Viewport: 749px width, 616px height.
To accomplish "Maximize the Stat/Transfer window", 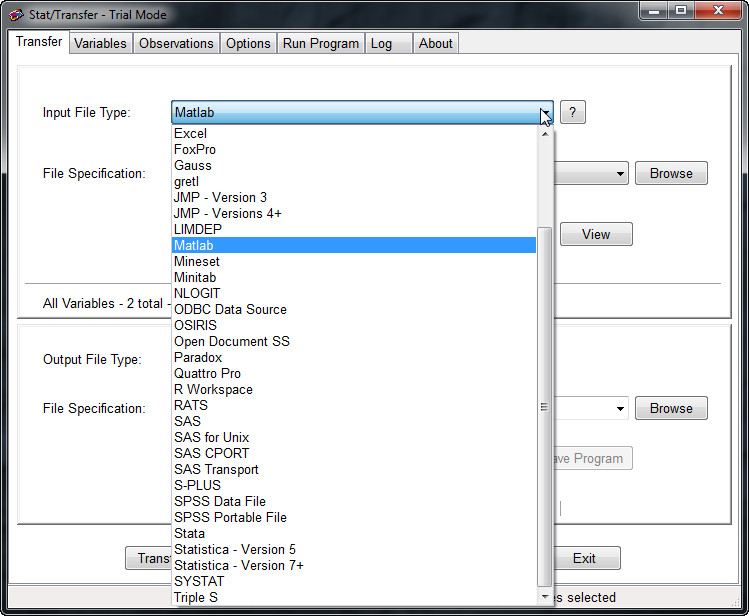I will pos(681,11).
